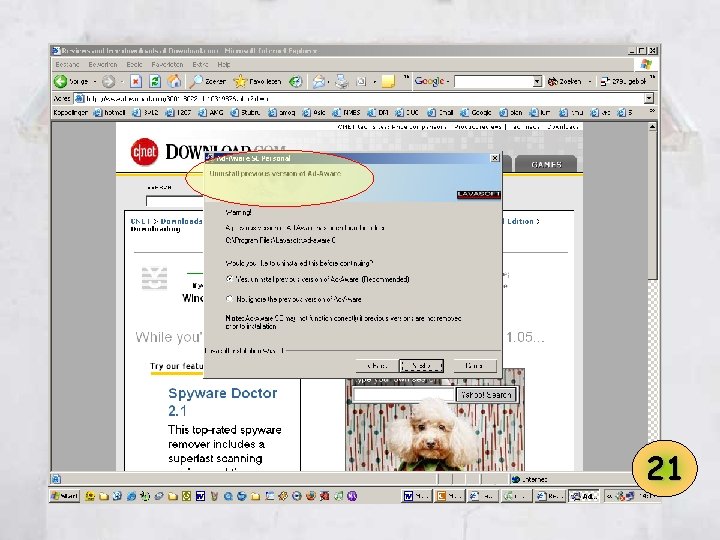Click the vertical scrollbar thumb
This screenshot has width=720, height=540.
652,204
